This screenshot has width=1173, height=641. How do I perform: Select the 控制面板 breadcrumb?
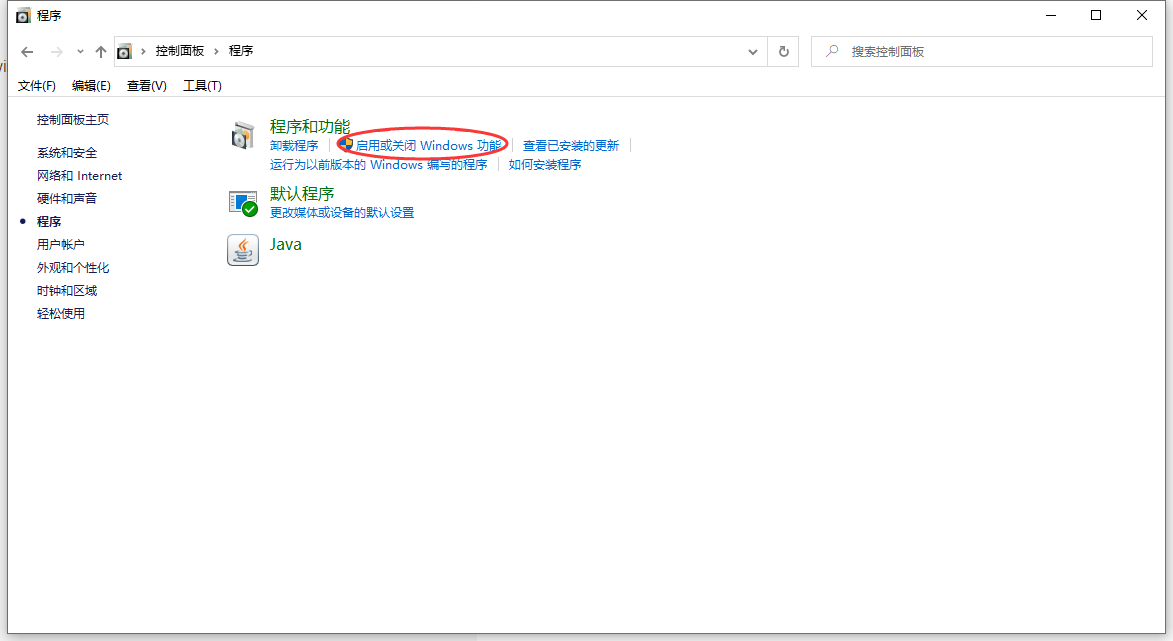click(x=180, y=51)
